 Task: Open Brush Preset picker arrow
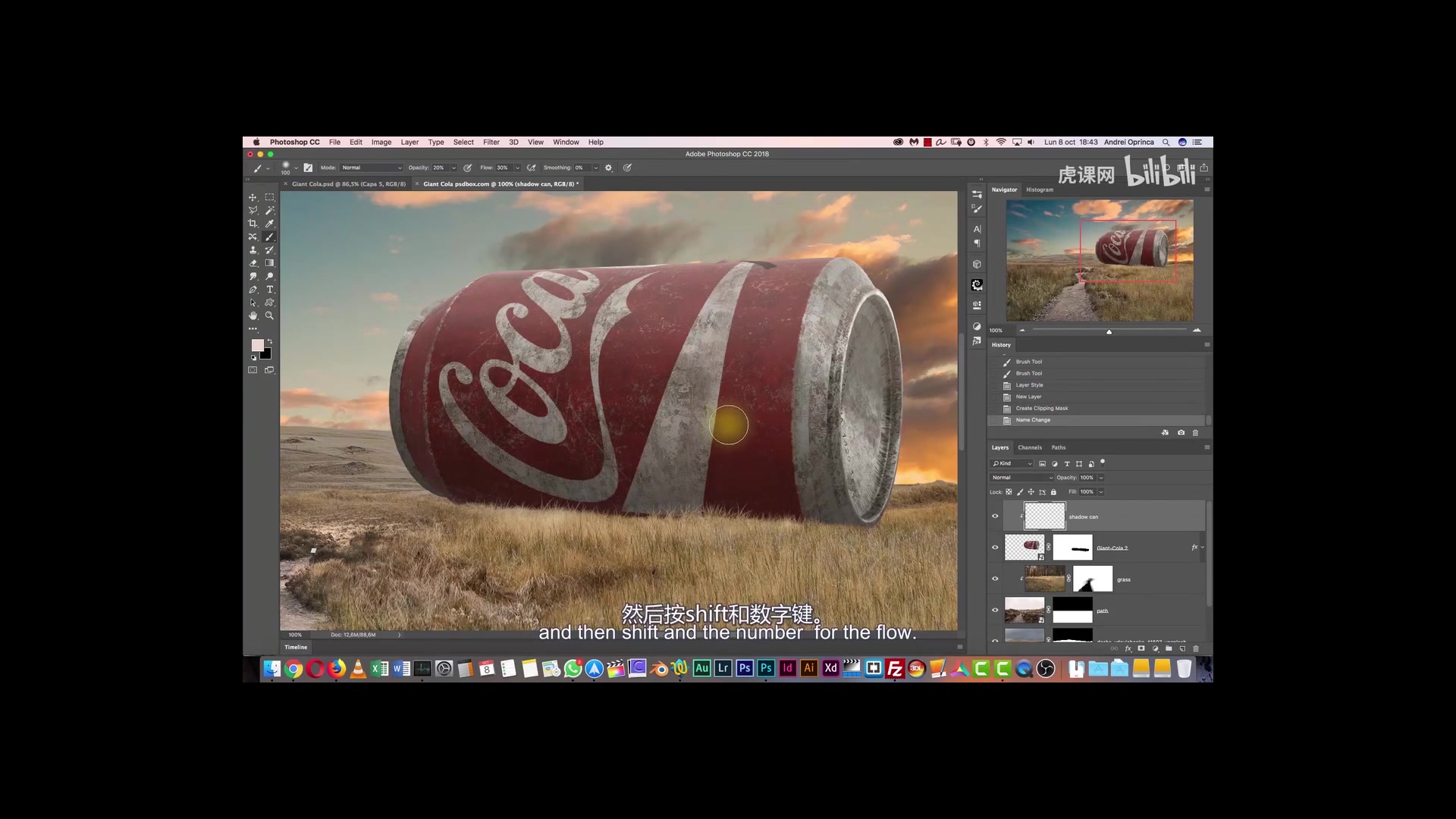296,168
